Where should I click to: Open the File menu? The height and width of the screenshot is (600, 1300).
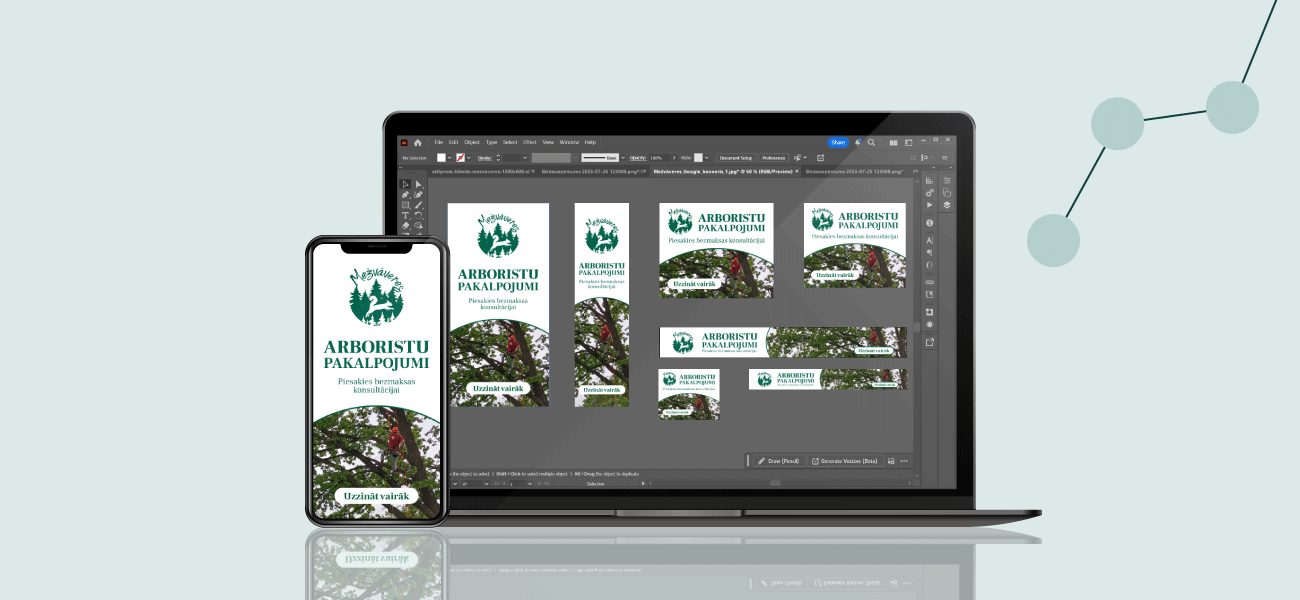point(438,142)
